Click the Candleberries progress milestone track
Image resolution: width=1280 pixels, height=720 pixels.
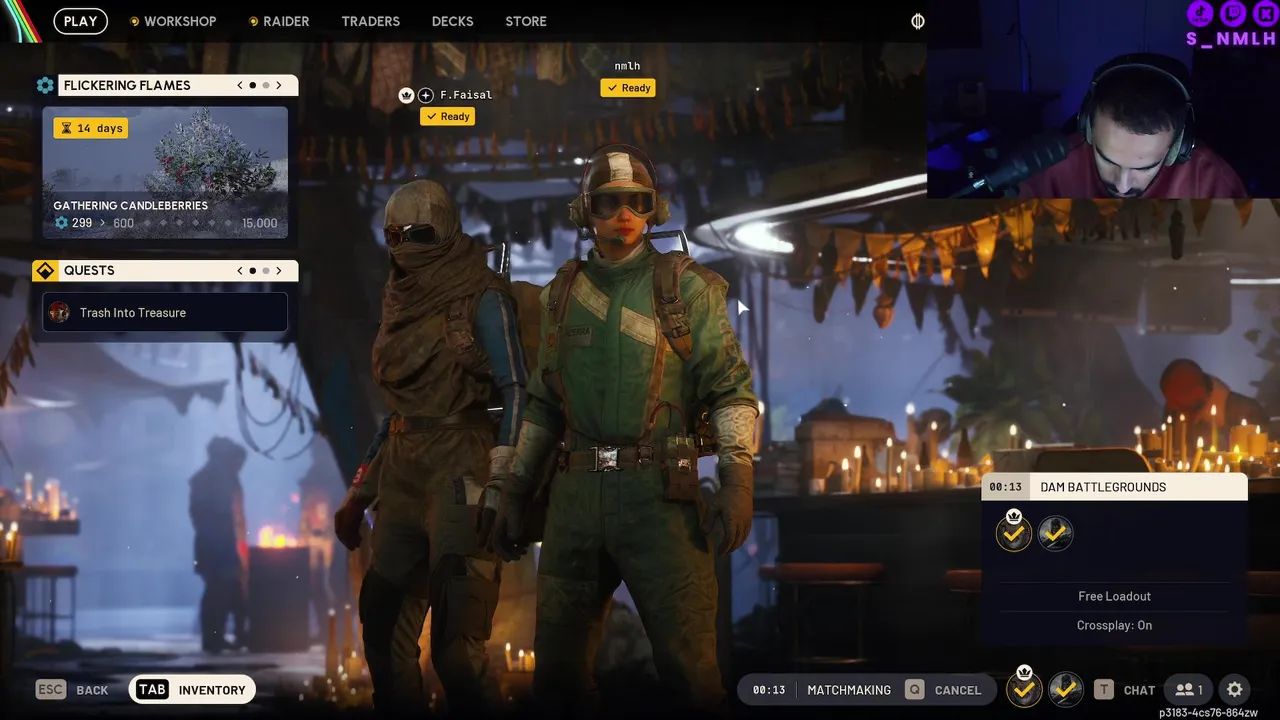[x=165, y=223]
